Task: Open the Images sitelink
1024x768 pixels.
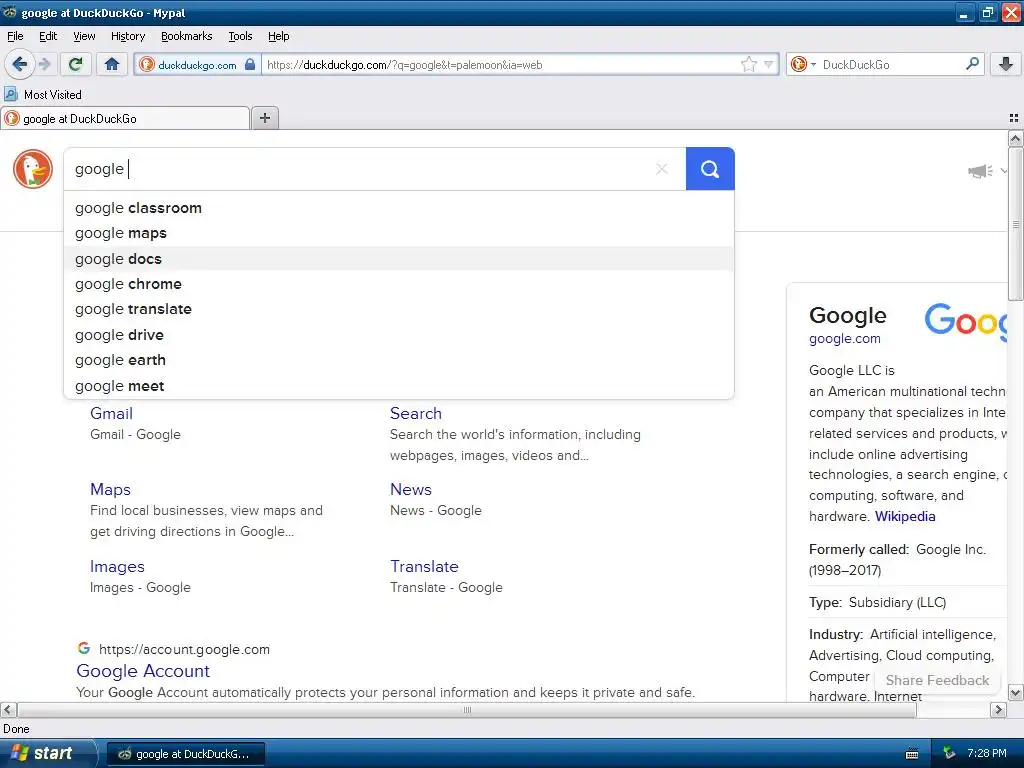Action: point(117,566)
